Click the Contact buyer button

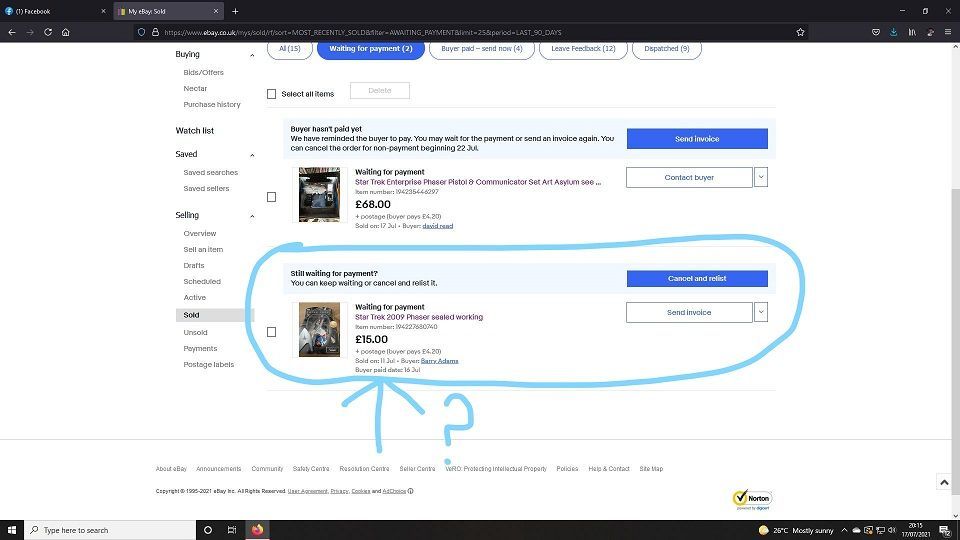click(x=689, y=178)
